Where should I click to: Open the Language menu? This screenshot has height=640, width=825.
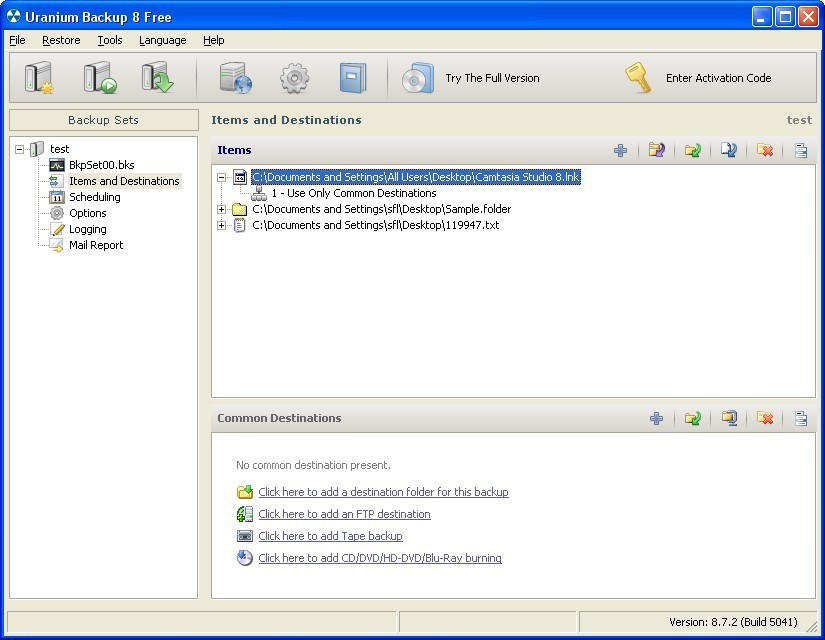[162, 40]
